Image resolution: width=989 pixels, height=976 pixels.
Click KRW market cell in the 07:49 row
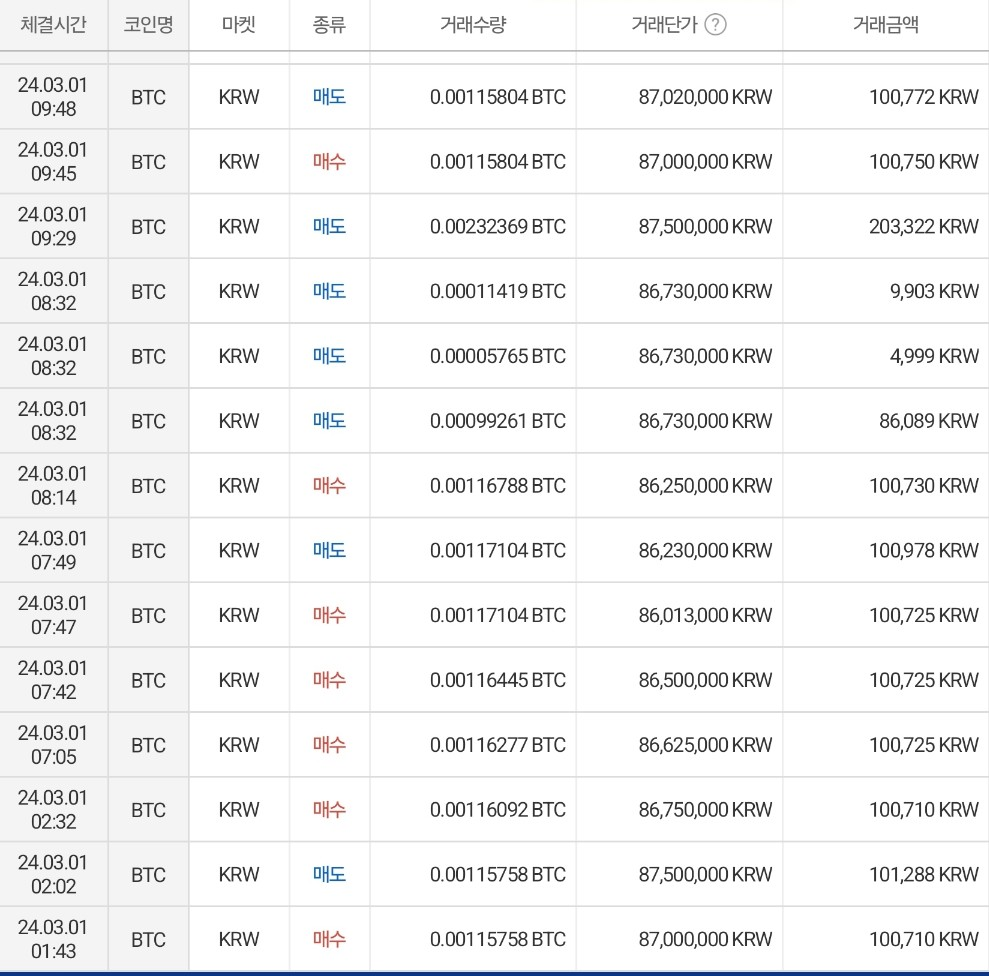click(x=238, y=551)
